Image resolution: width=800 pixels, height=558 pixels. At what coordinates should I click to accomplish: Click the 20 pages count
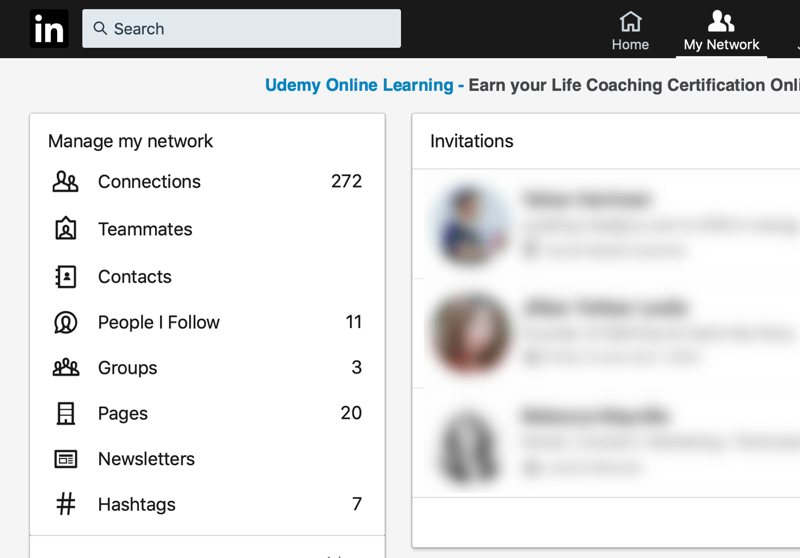pos(351,413)
